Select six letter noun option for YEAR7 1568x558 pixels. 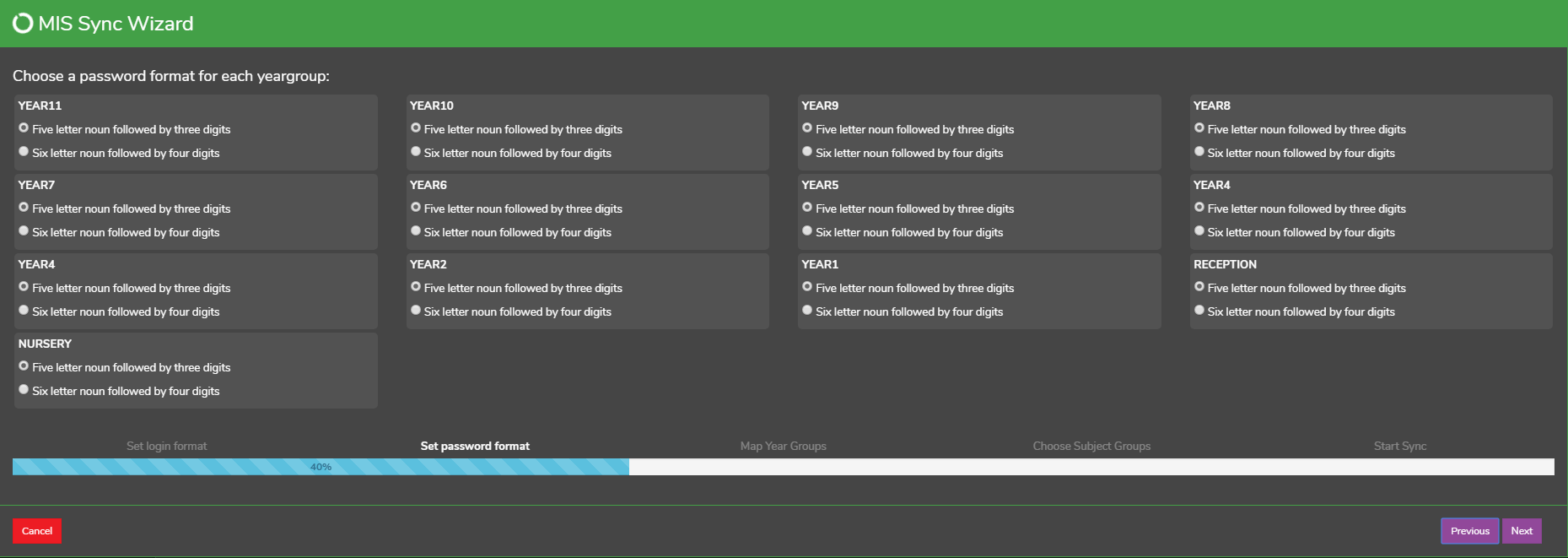coord(24,231)
